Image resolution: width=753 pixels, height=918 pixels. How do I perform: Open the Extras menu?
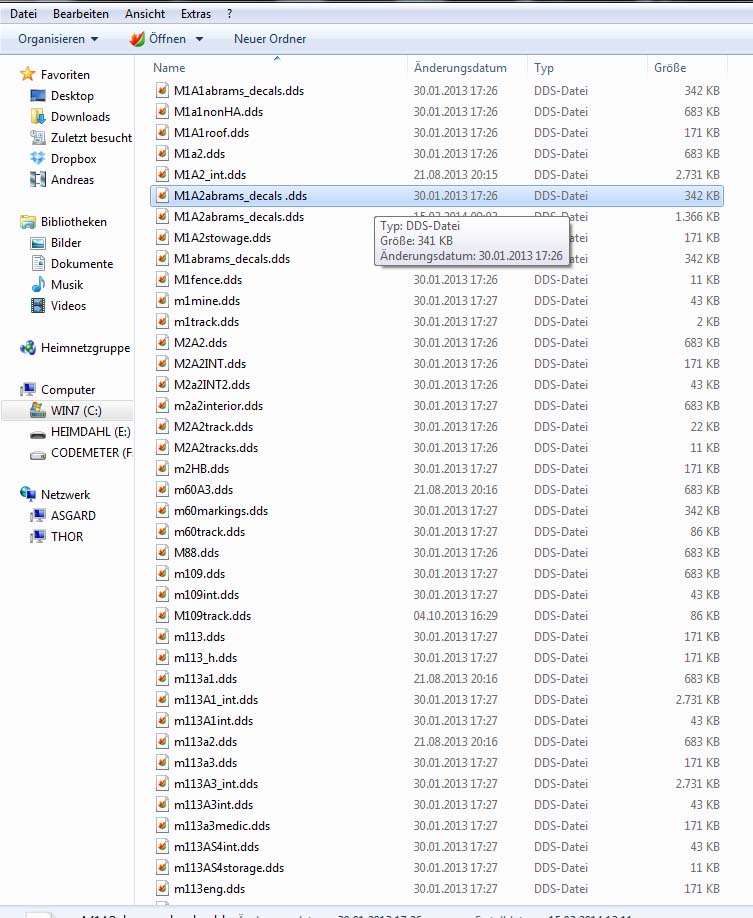(x=196, y=15)
